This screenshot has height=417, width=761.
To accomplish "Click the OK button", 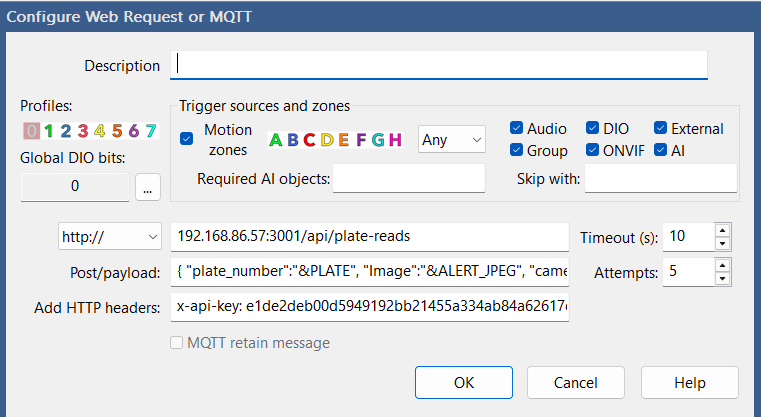I will point(464,382).
